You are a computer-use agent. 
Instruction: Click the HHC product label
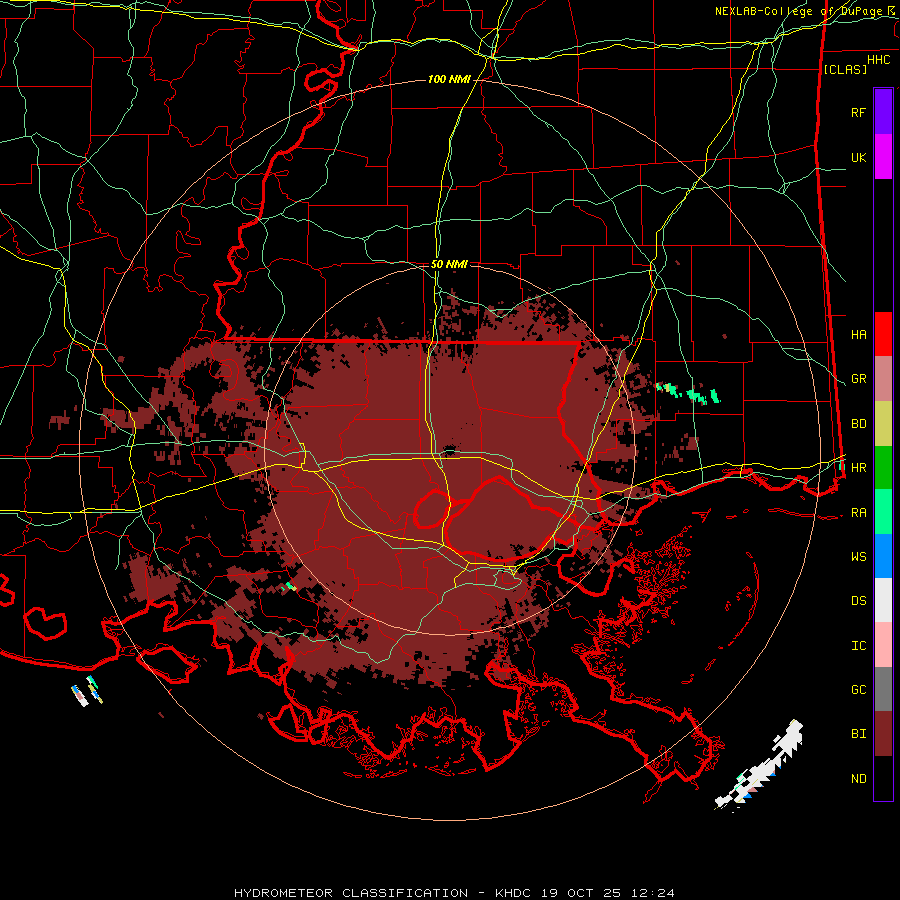(x=878, y=60)
